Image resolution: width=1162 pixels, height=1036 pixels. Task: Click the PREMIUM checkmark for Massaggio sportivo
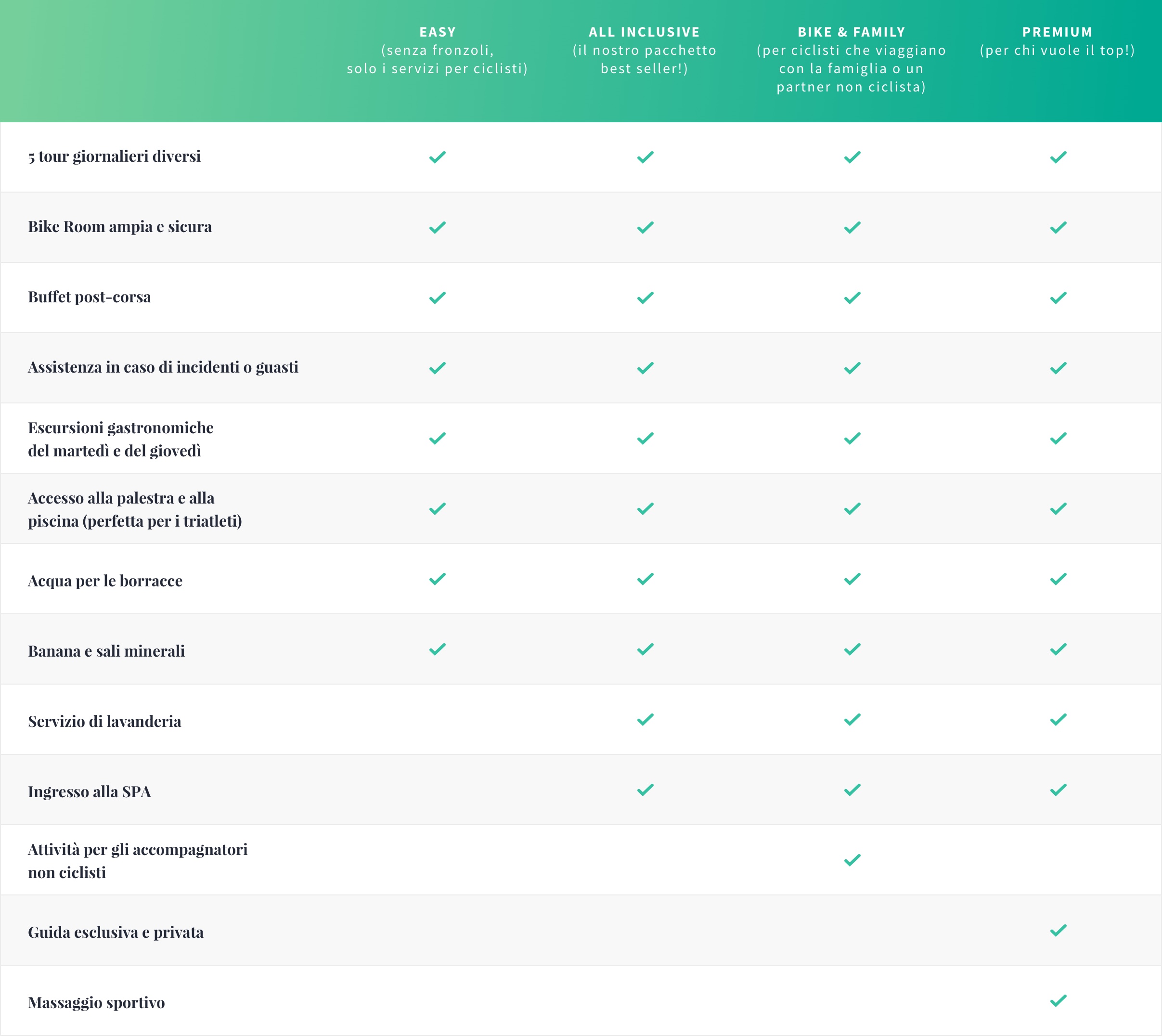click(1058, 1001)
